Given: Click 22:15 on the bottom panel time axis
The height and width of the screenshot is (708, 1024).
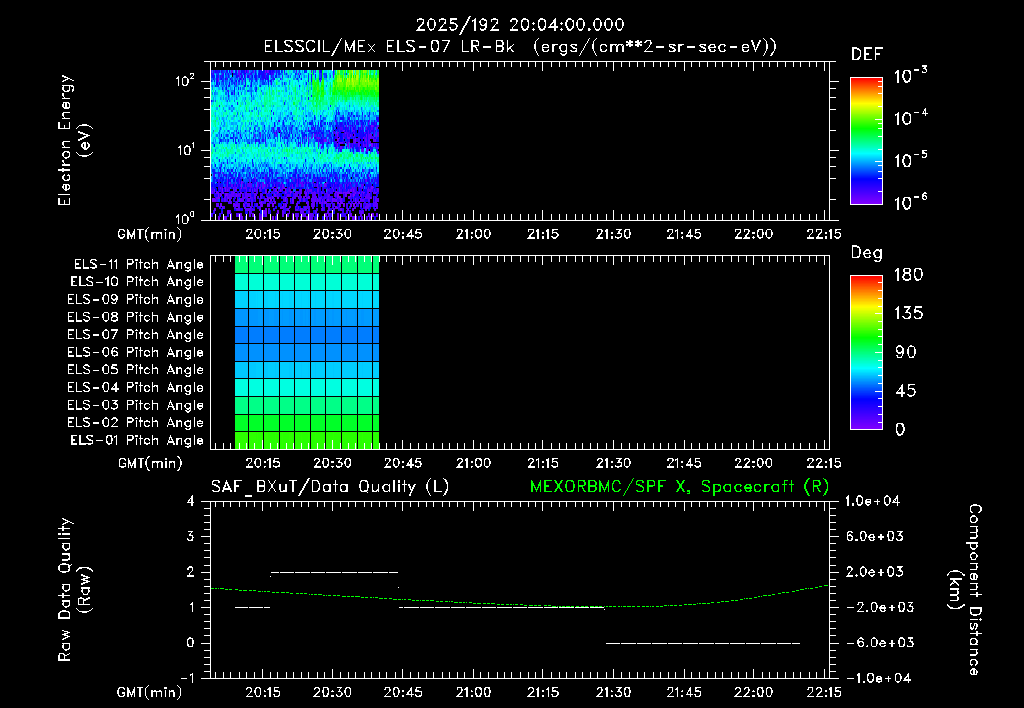Looking at the screenshot, I should point(824,692).
